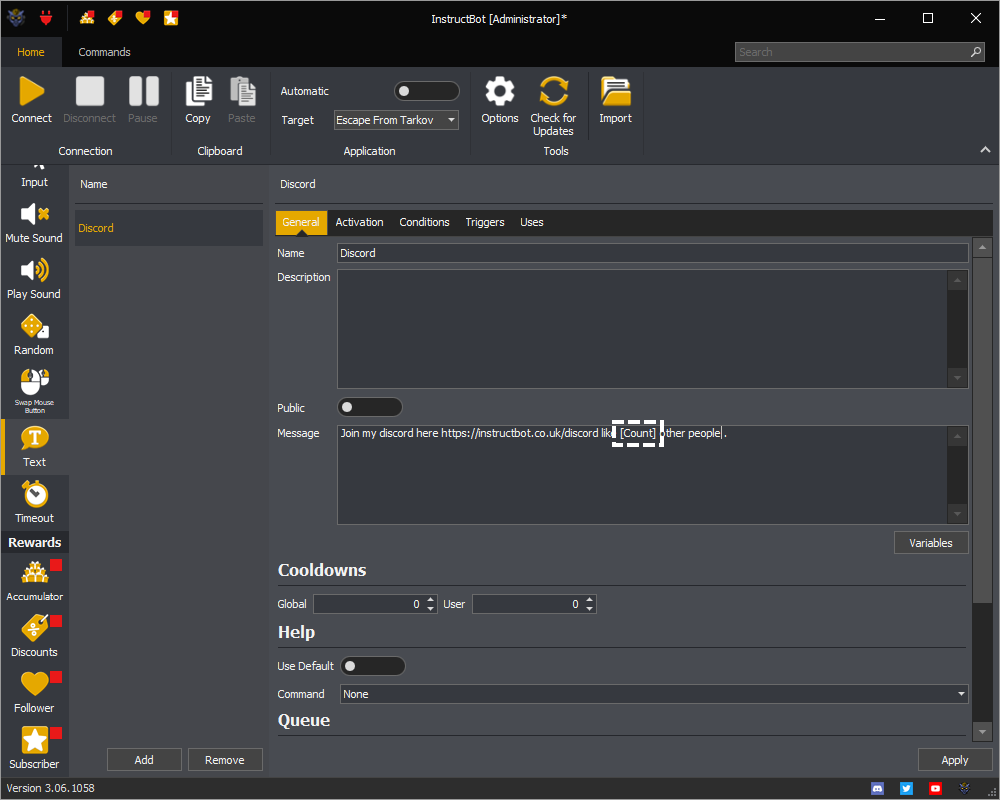
Task: Open the Activation tab
Action: 360,222
